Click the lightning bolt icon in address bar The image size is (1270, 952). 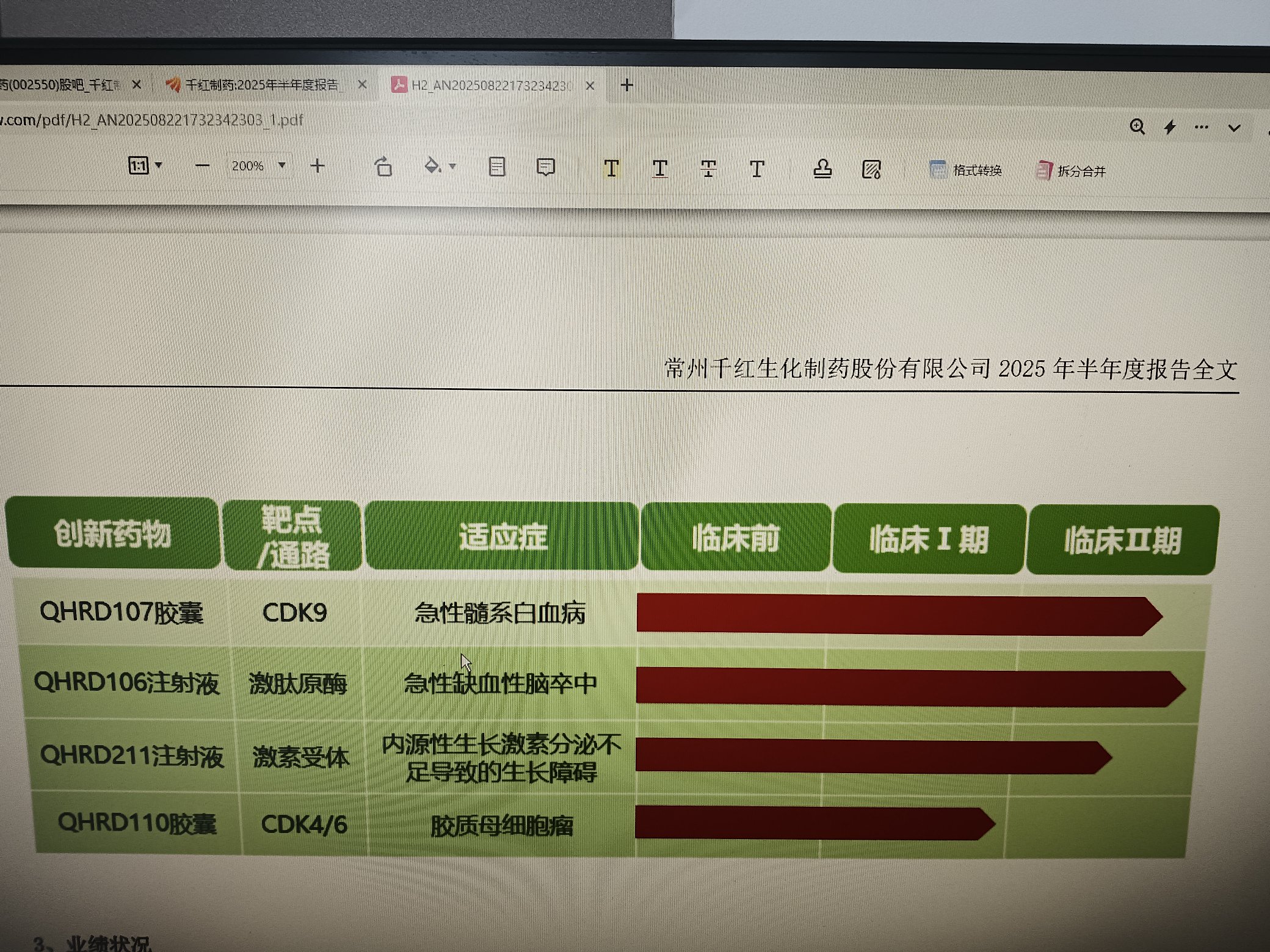click(1170, 127)
